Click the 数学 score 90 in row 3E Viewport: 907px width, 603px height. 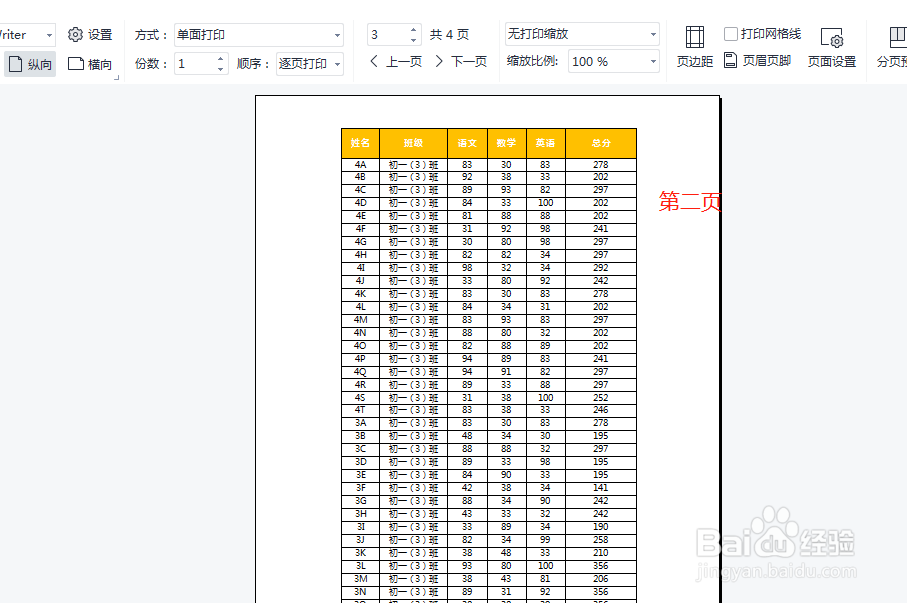(507, 475)
